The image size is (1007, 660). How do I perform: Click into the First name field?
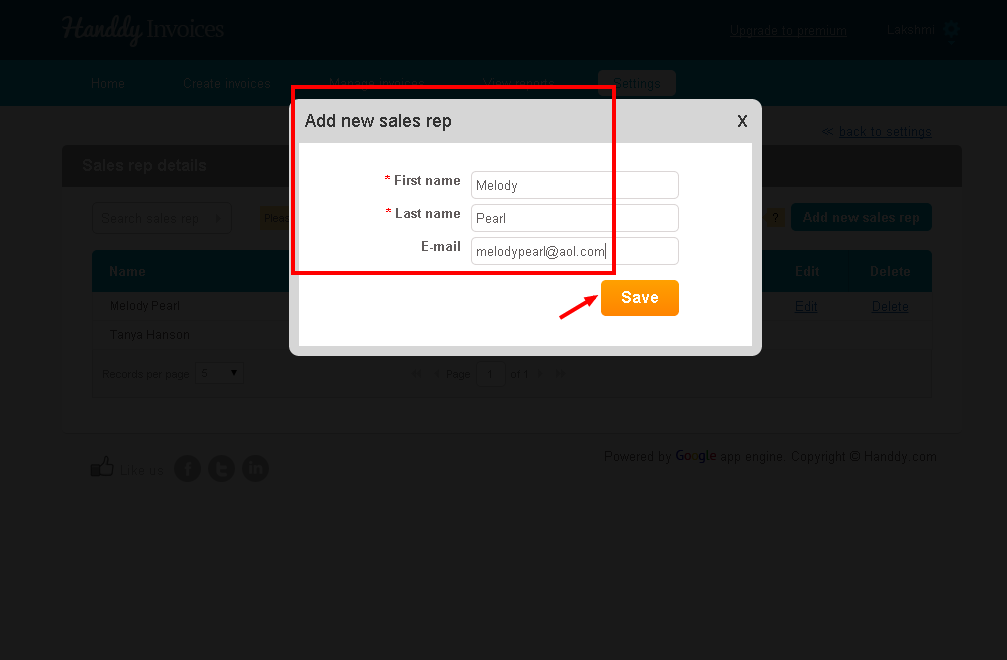[x=575, y=185]
